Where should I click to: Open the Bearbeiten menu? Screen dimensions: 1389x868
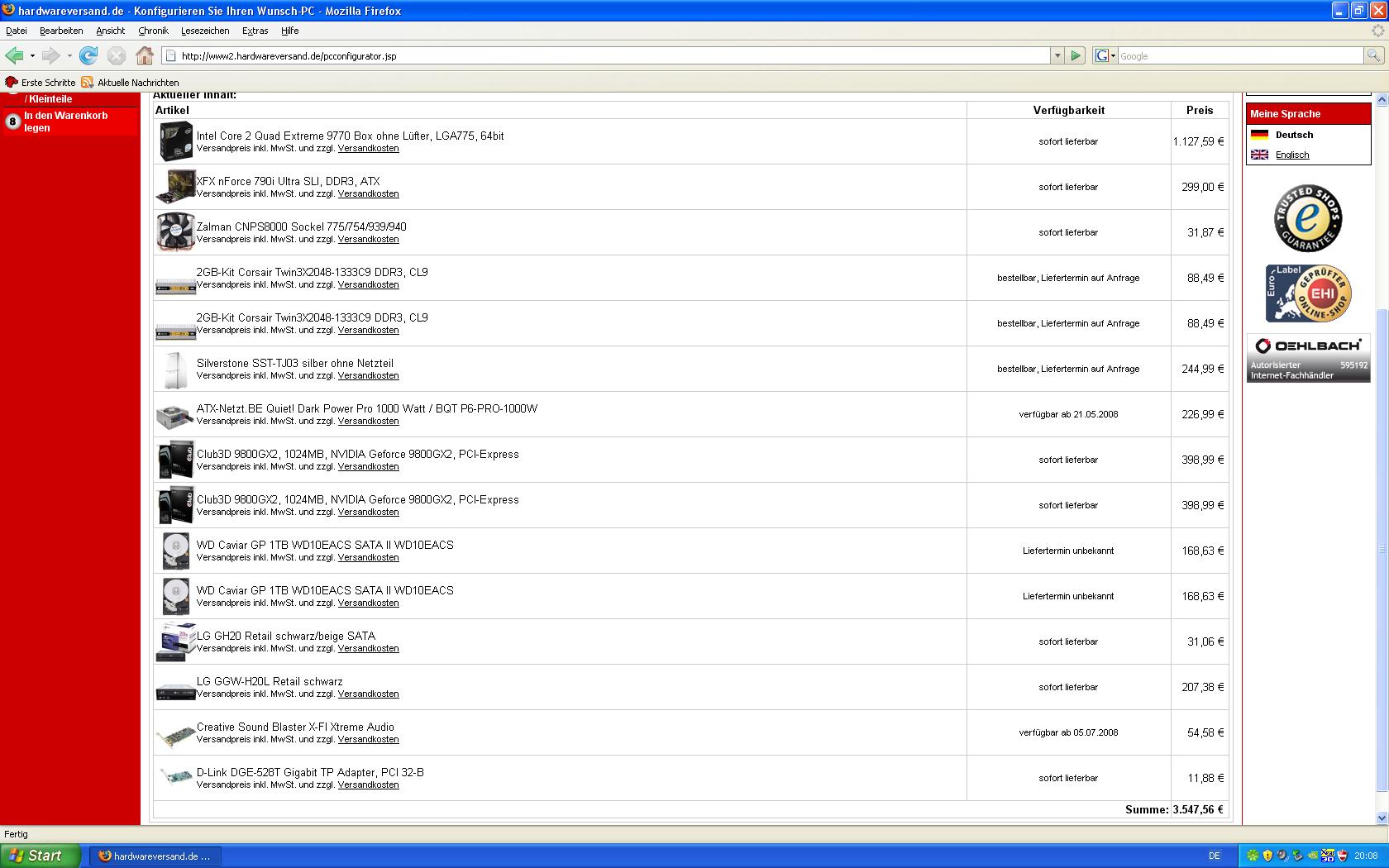click(x=61, y=31)
